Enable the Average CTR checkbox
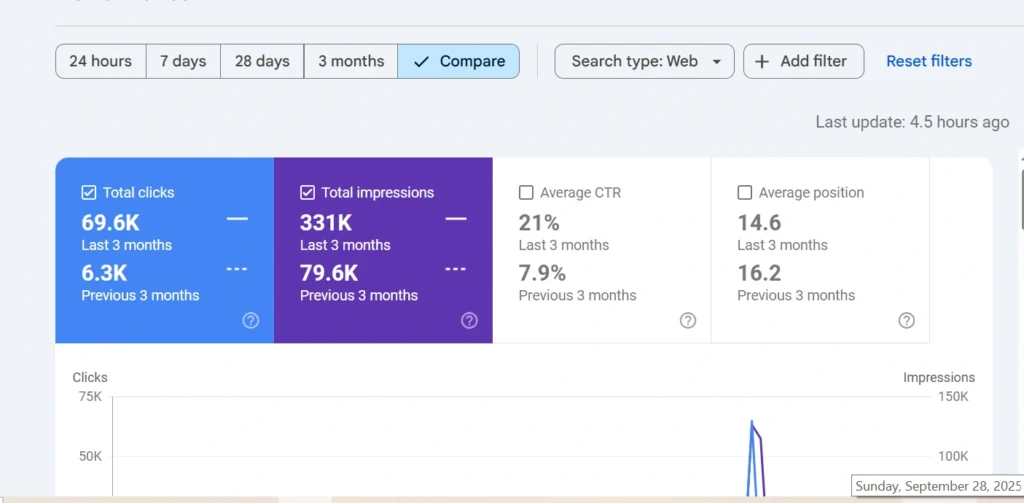Screen dimensions: 1024x503 pos(526,192)
